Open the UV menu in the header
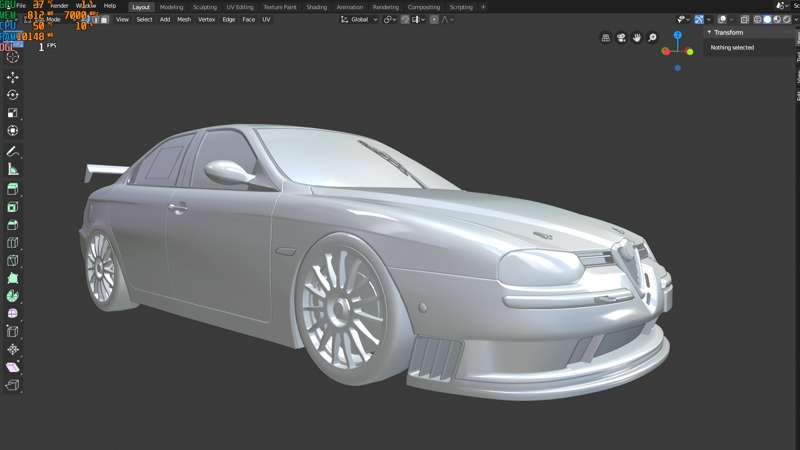The image size is (800, 450). pos(266,19)
